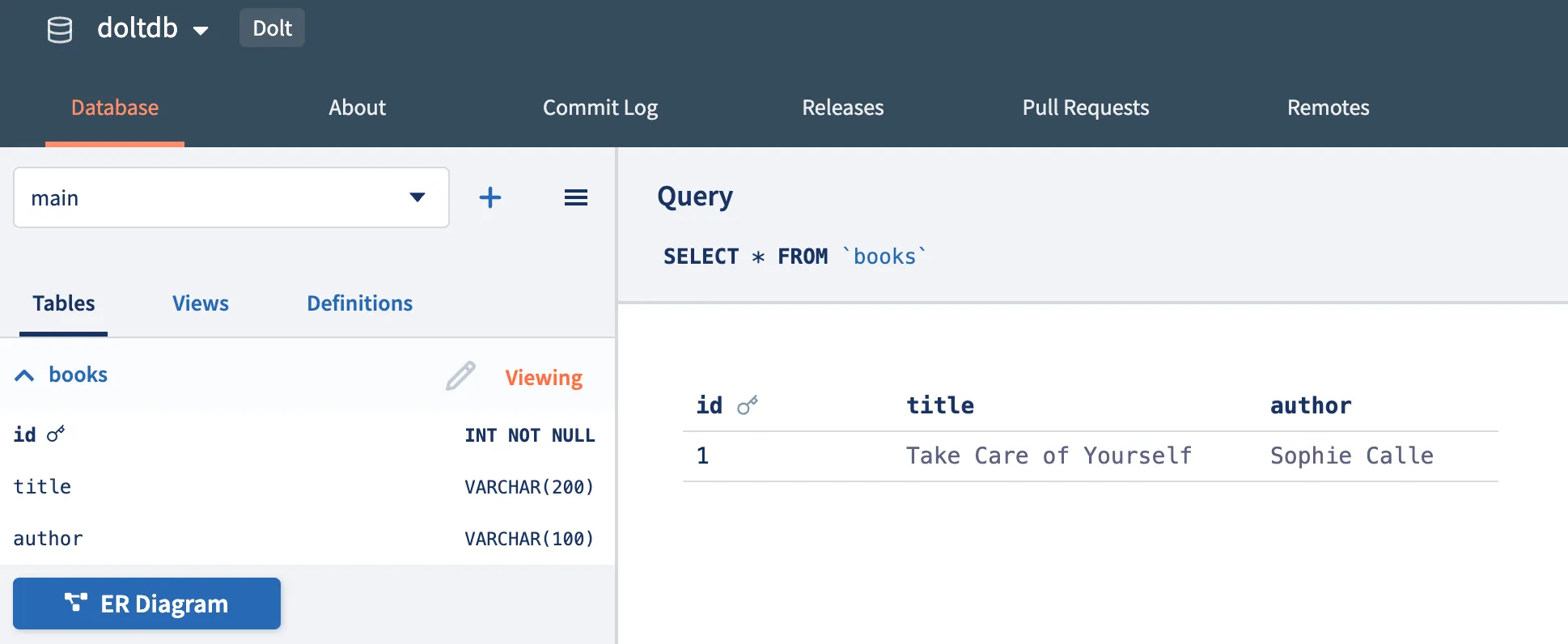The image size is (1568, 644).
Task: Go to the Releases tab
Action: pos(842,108)
